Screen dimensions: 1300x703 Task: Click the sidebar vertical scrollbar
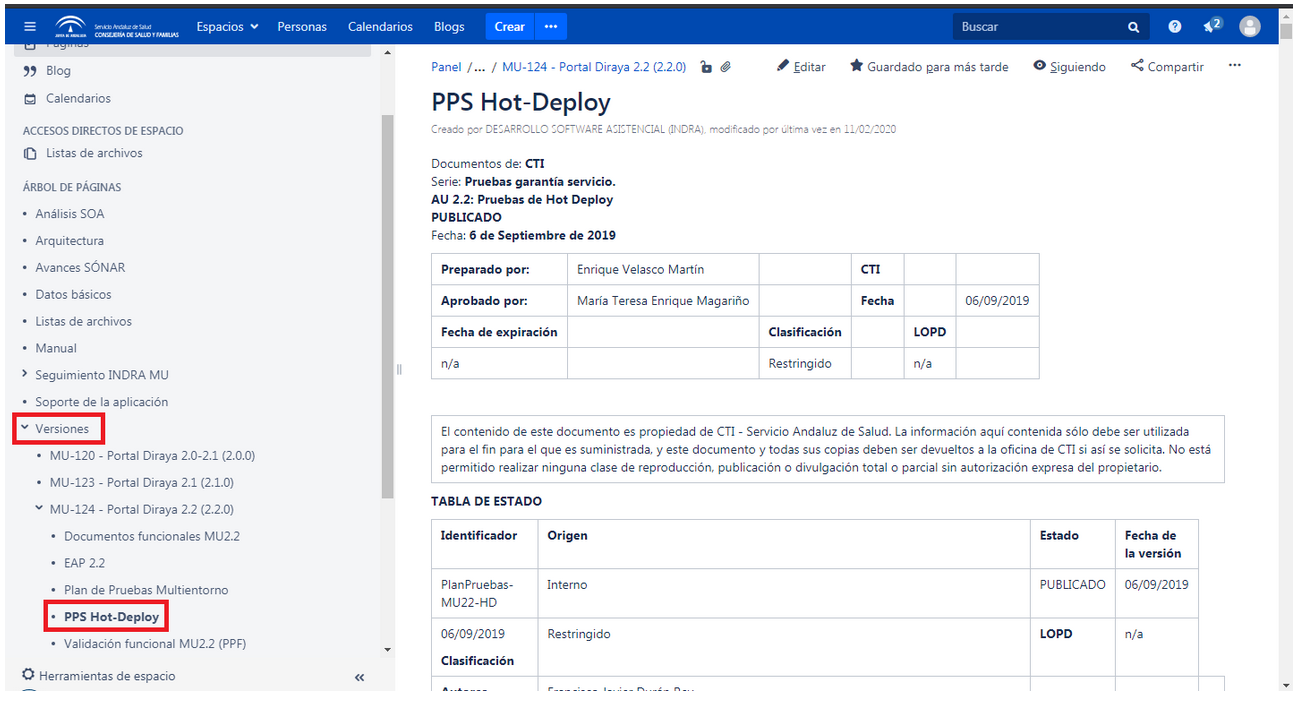[x=388, y=305]
